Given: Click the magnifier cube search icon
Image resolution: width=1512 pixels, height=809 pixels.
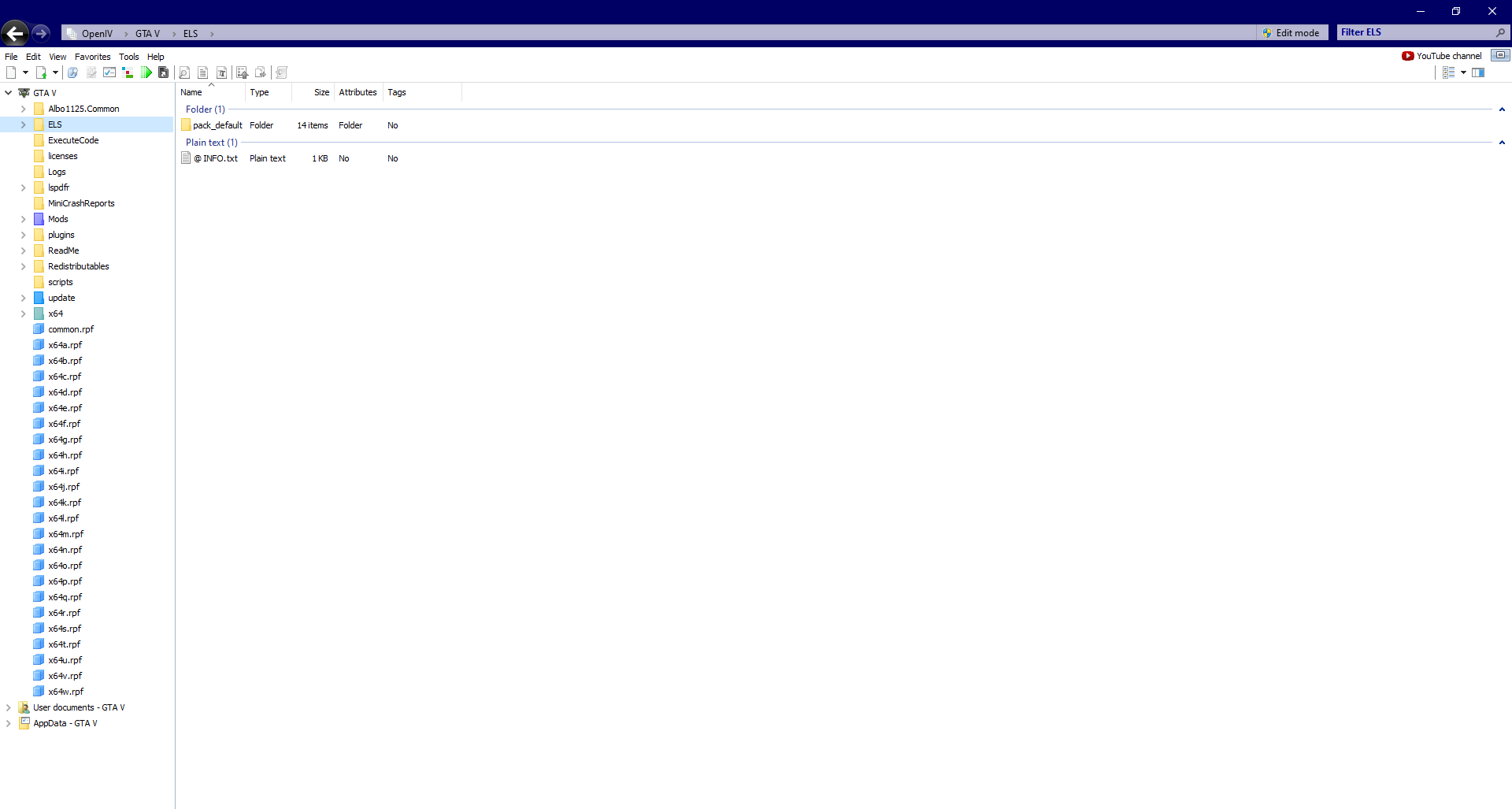Looking at the screenshot, I should point(72,72).
